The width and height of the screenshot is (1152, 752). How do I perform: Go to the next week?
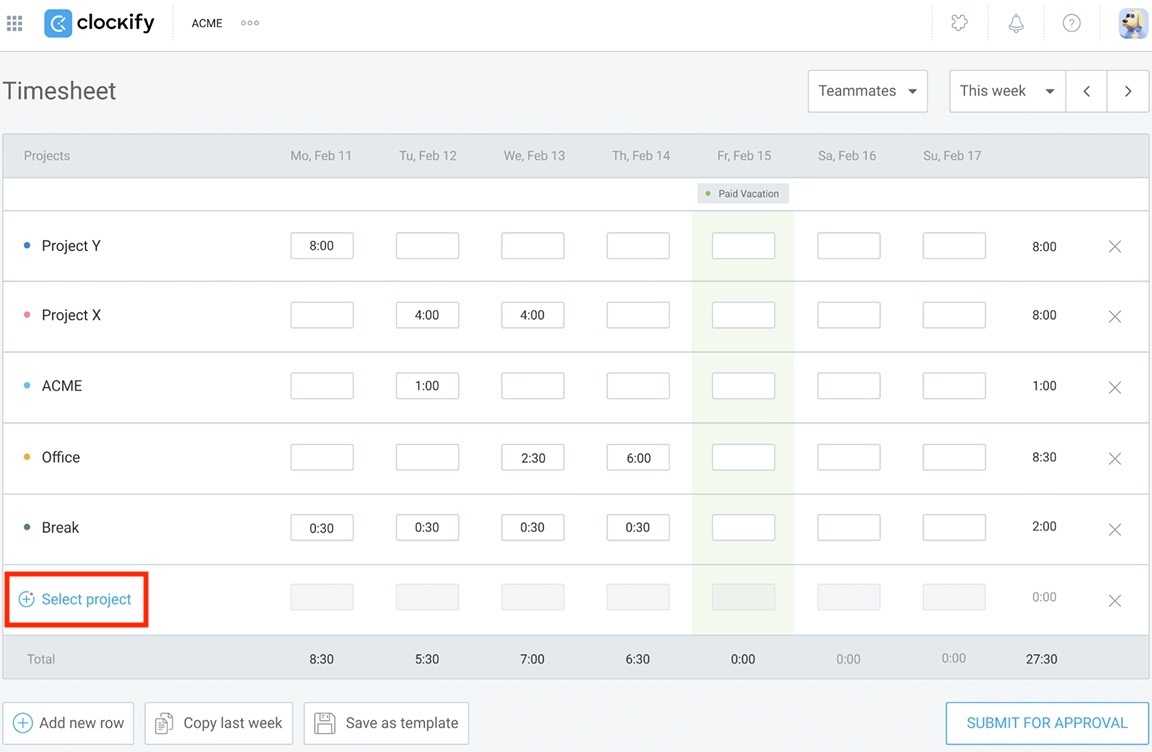pos(1128,91)
